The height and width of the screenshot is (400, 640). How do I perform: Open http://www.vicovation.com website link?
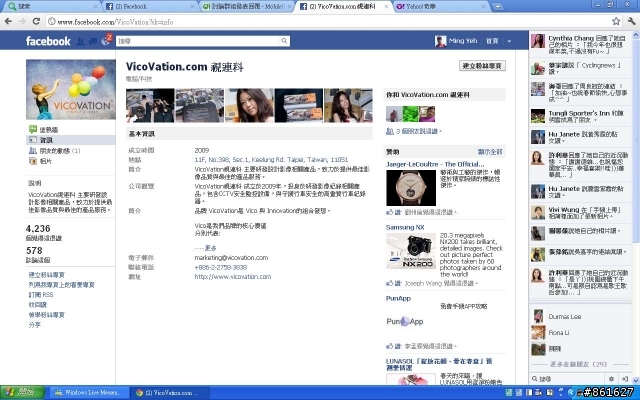click(233, 277)
